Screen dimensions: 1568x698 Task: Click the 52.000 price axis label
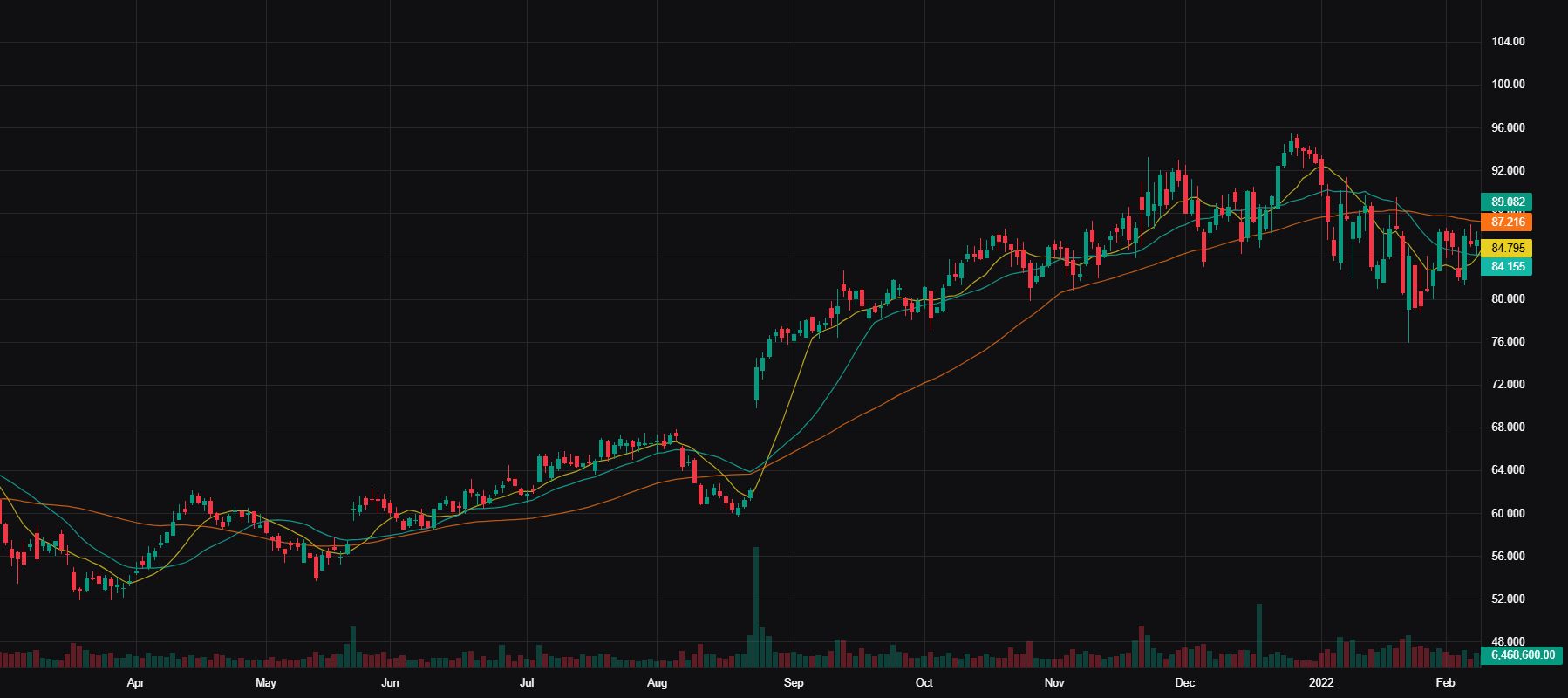[x=1508, y=599]
